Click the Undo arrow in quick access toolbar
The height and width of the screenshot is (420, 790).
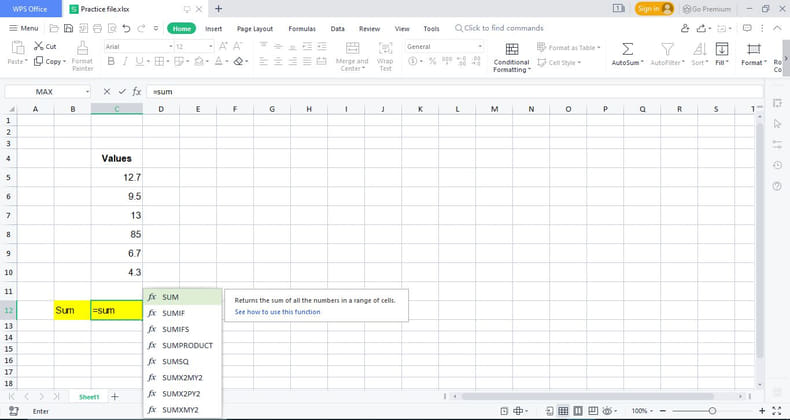tap(126, 29)
